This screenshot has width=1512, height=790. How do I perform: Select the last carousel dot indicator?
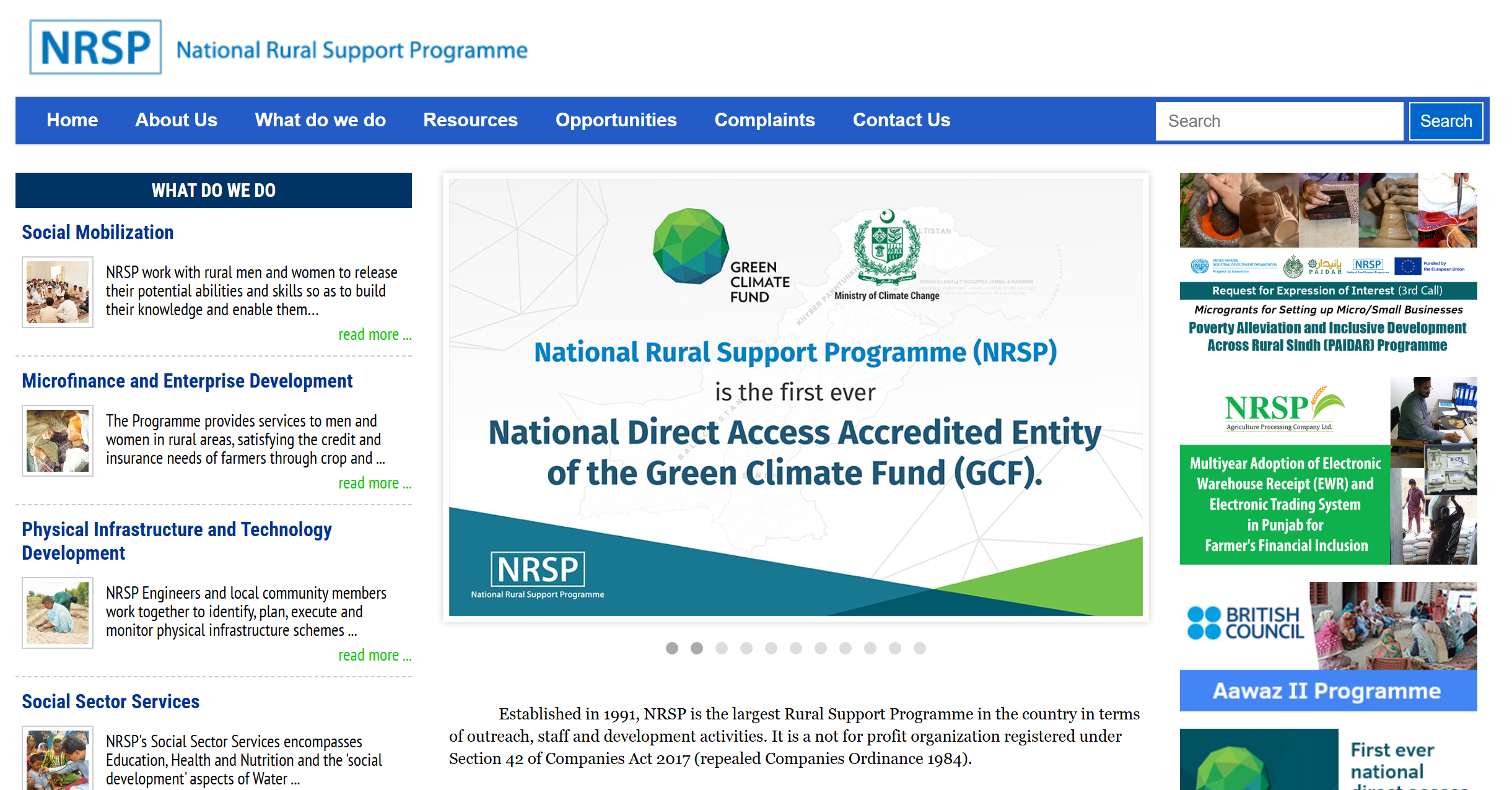click(920, 648)
